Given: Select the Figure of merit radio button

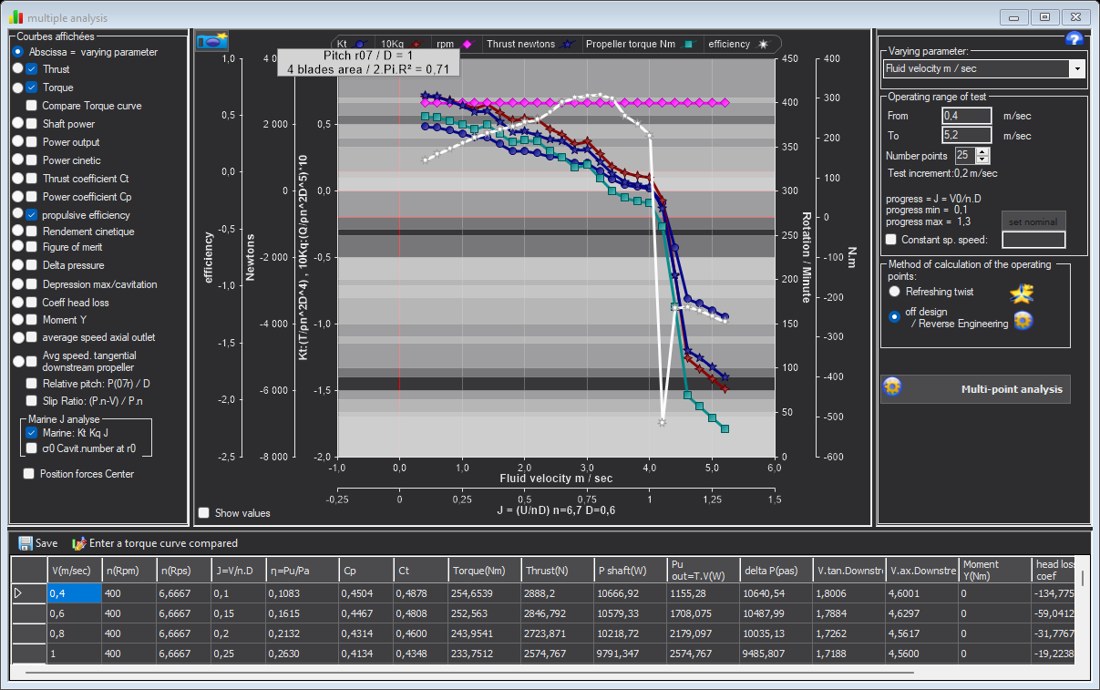Looking at the screenshot, I should (x=18, y=247).
